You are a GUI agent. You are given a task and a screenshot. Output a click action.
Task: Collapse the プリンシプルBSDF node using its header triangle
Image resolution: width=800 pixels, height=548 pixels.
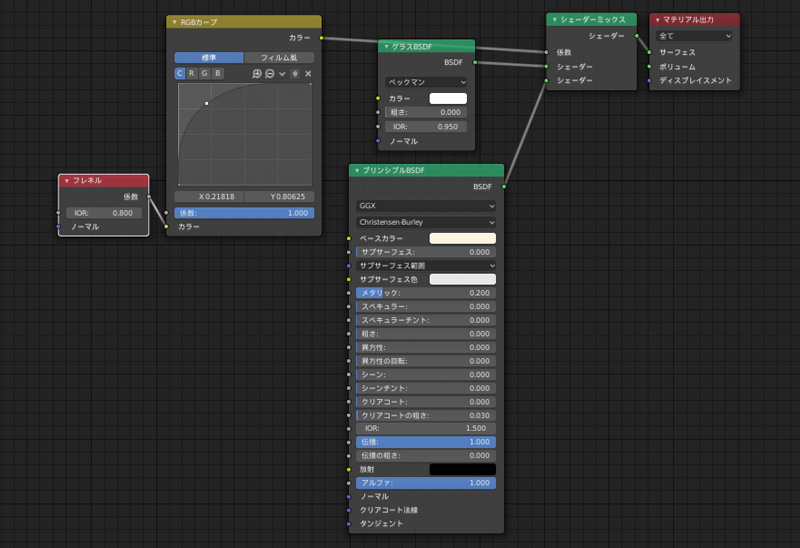pos(357,171)
